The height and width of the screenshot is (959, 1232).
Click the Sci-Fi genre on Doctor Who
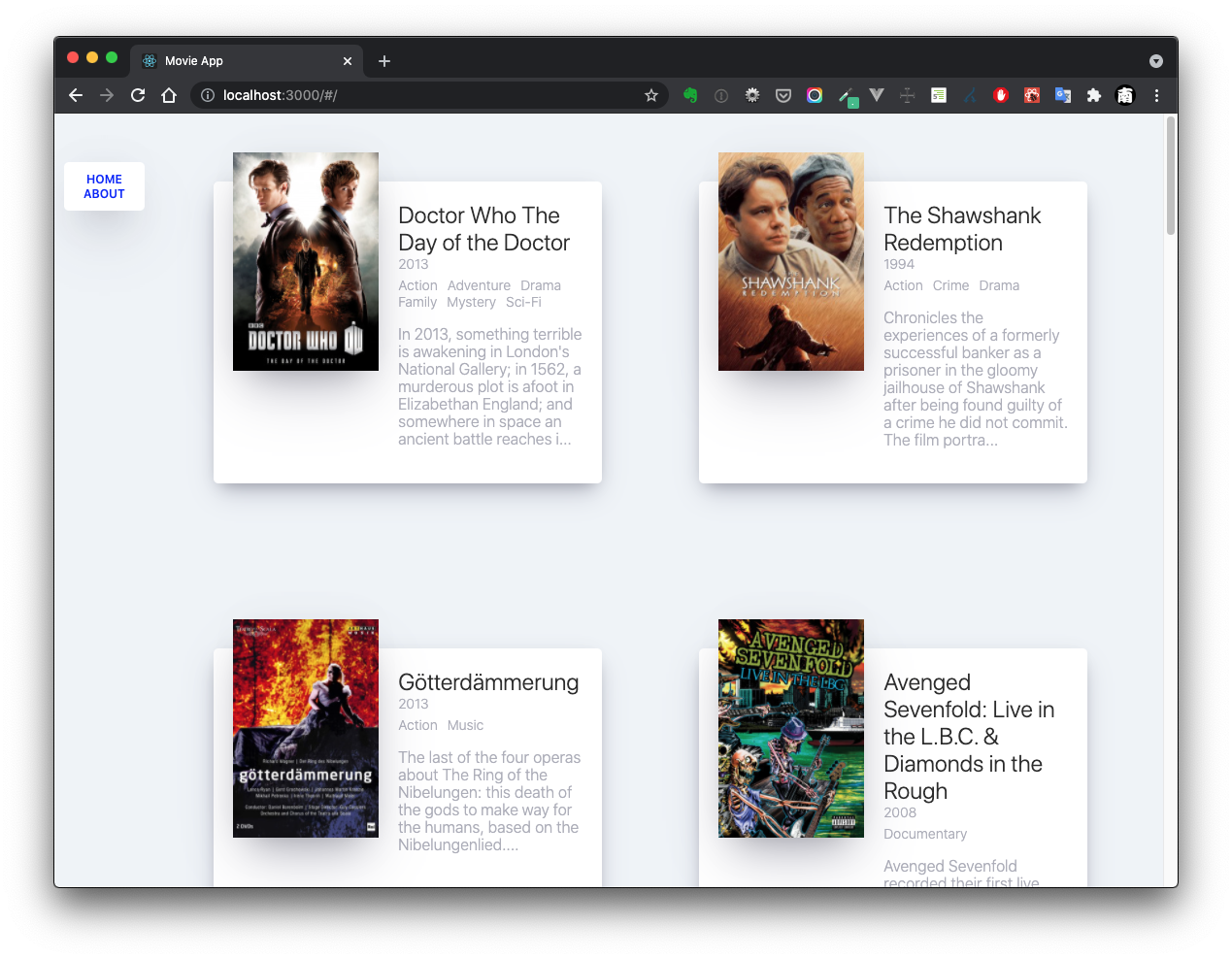(x=523, y=302)
